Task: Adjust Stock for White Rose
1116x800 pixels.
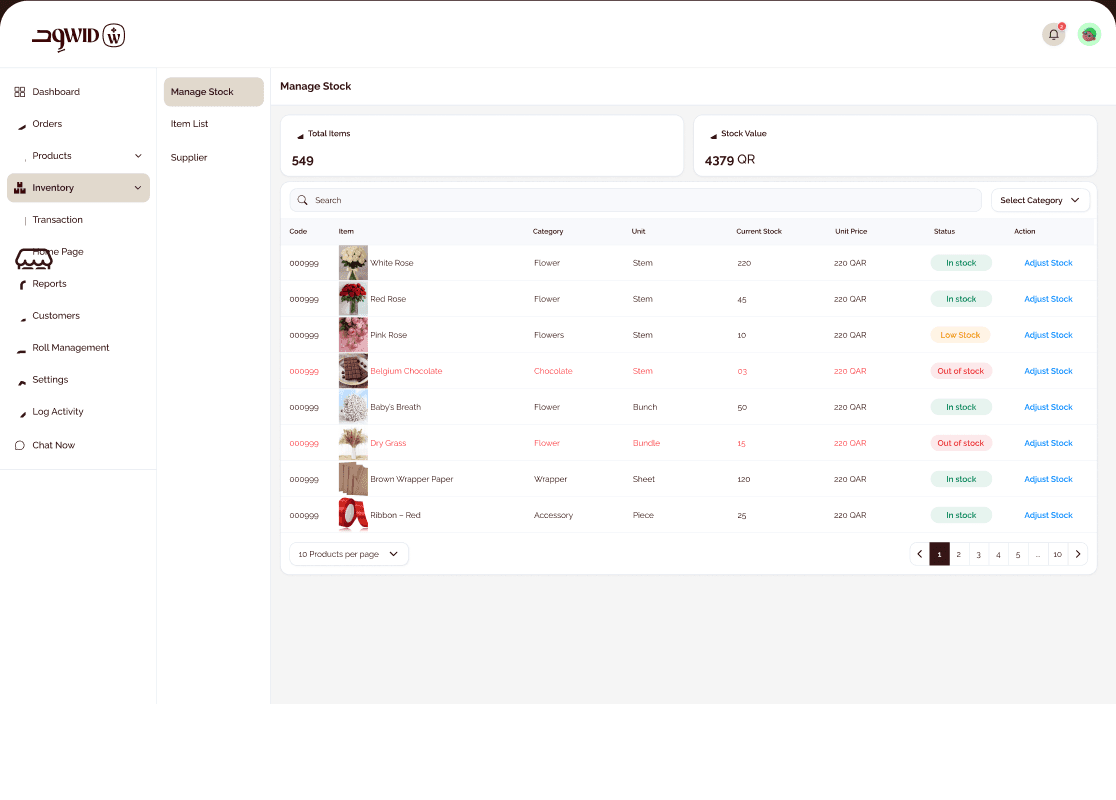Action: point(1048,263)
